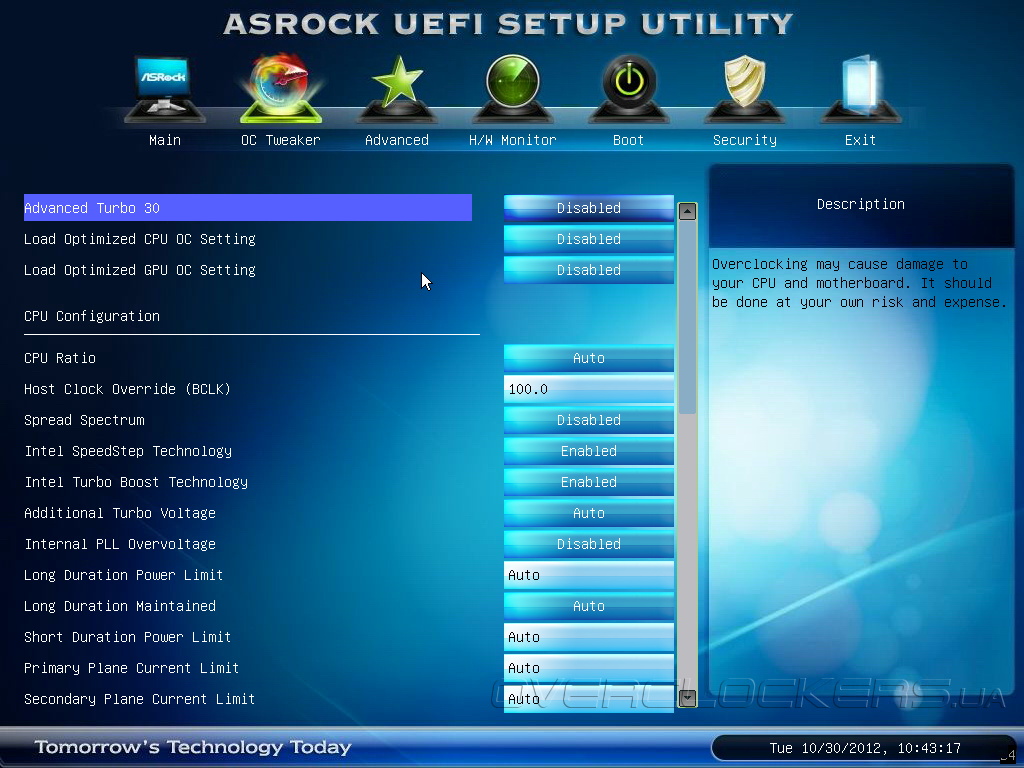This screenshot has width=1024, height=768.
Task: Select the Boot power button icon
Action: [629, 89]
